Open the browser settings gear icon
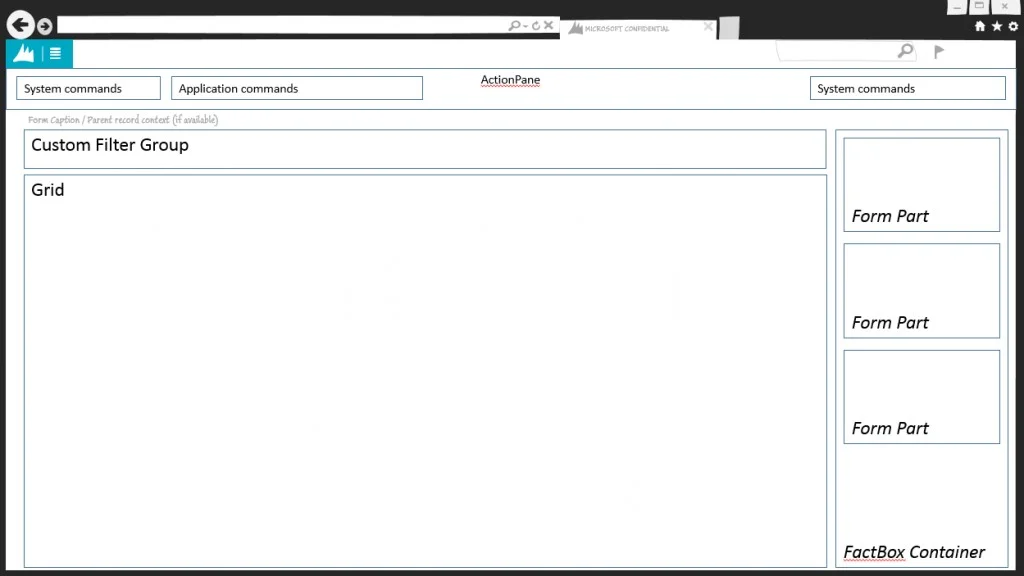 [1013, 26]
